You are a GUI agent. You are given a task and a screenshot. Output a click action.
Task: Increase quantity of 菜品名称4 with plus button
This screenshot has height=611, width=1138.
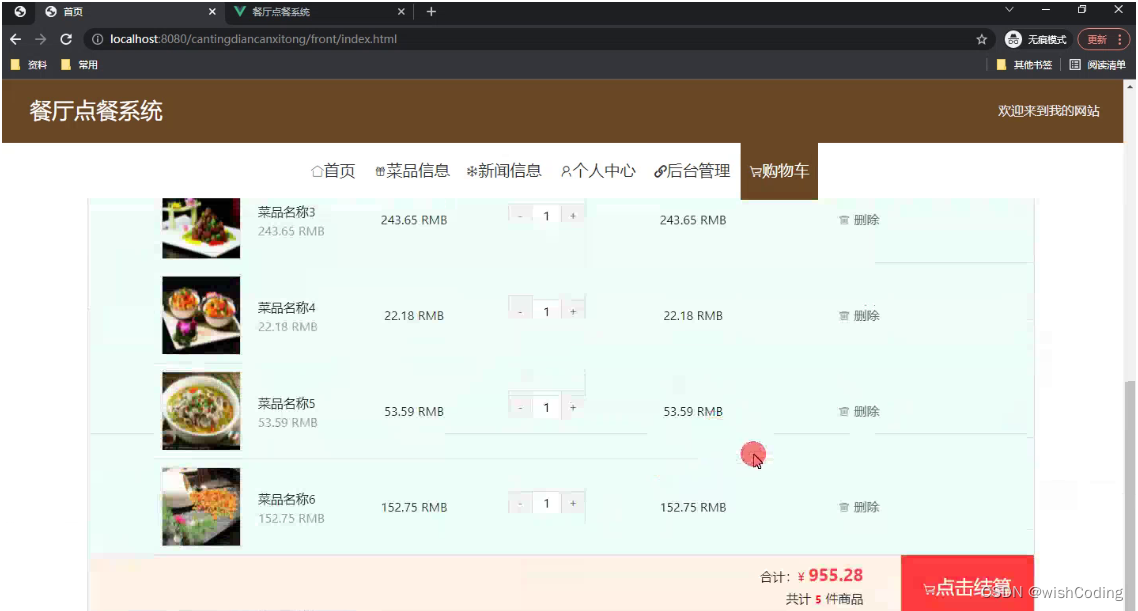tap(573, 310)
